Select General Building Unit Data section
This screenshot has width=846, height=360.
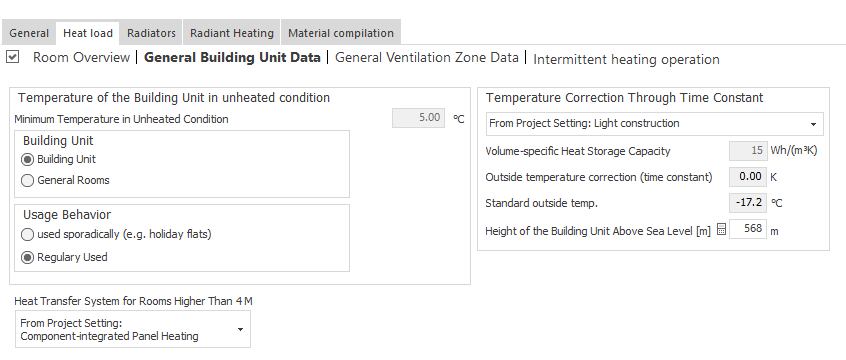(232, 57)
